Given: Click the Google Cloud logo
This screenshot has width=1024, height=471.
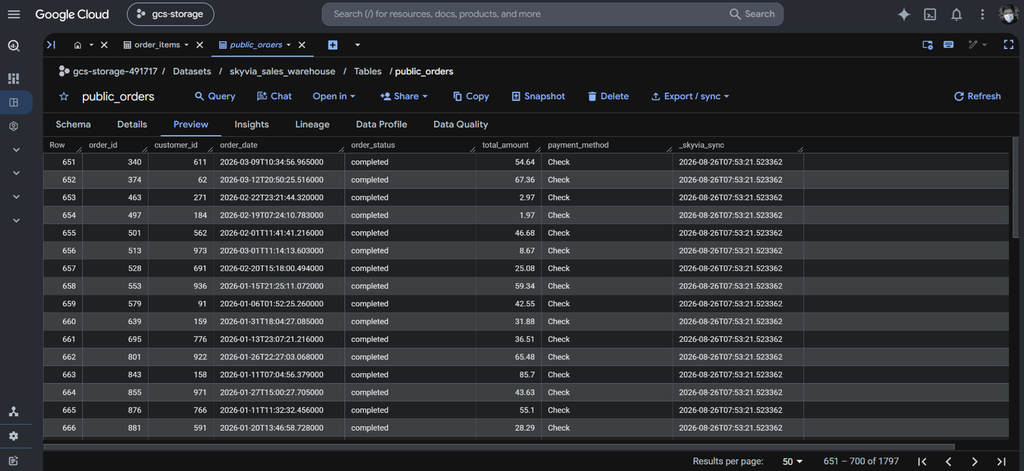Looking at the screenshot, I should (72, 14).
